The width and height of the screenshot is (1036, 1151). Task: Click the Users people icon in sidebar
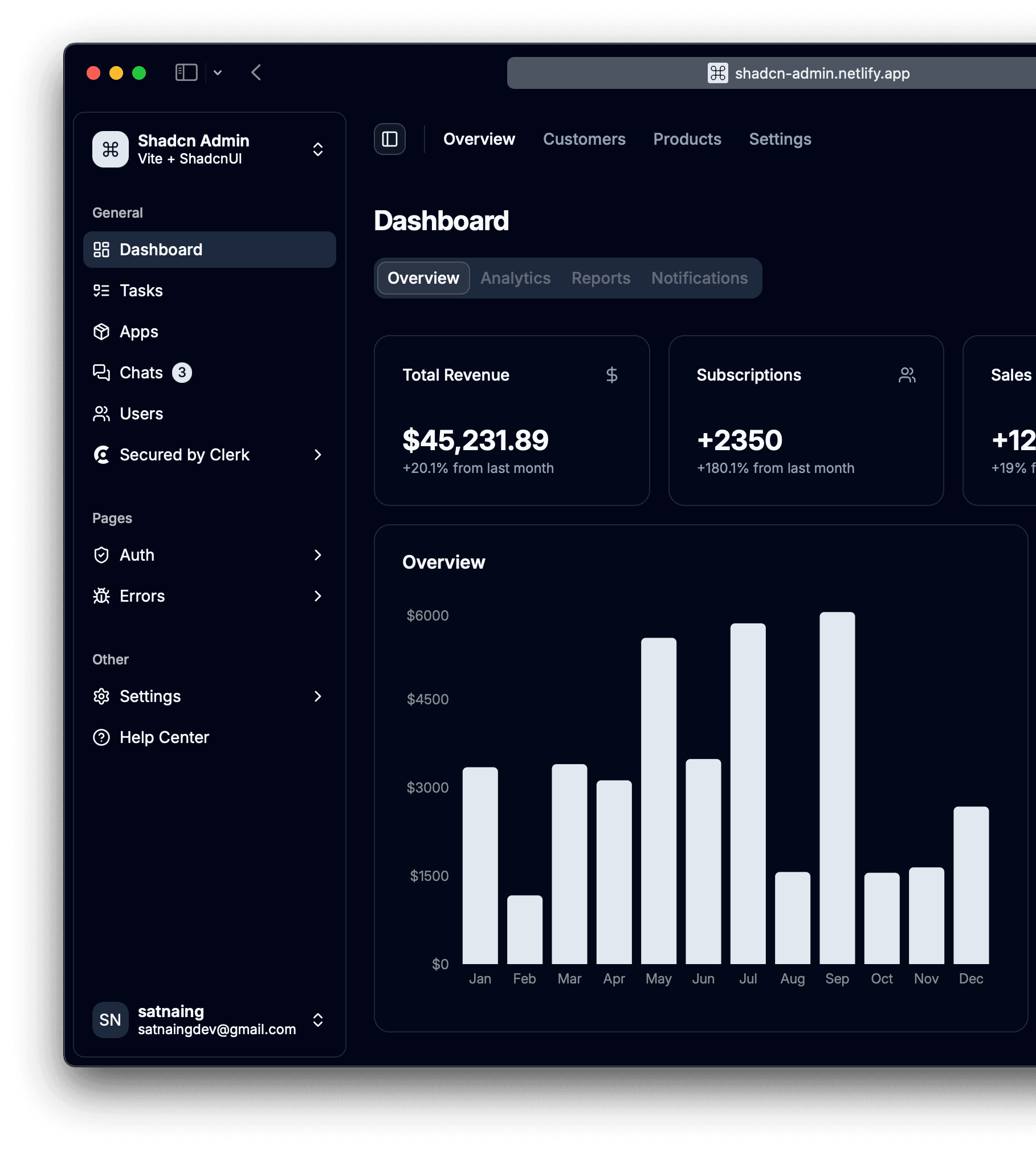pos(101,414)
